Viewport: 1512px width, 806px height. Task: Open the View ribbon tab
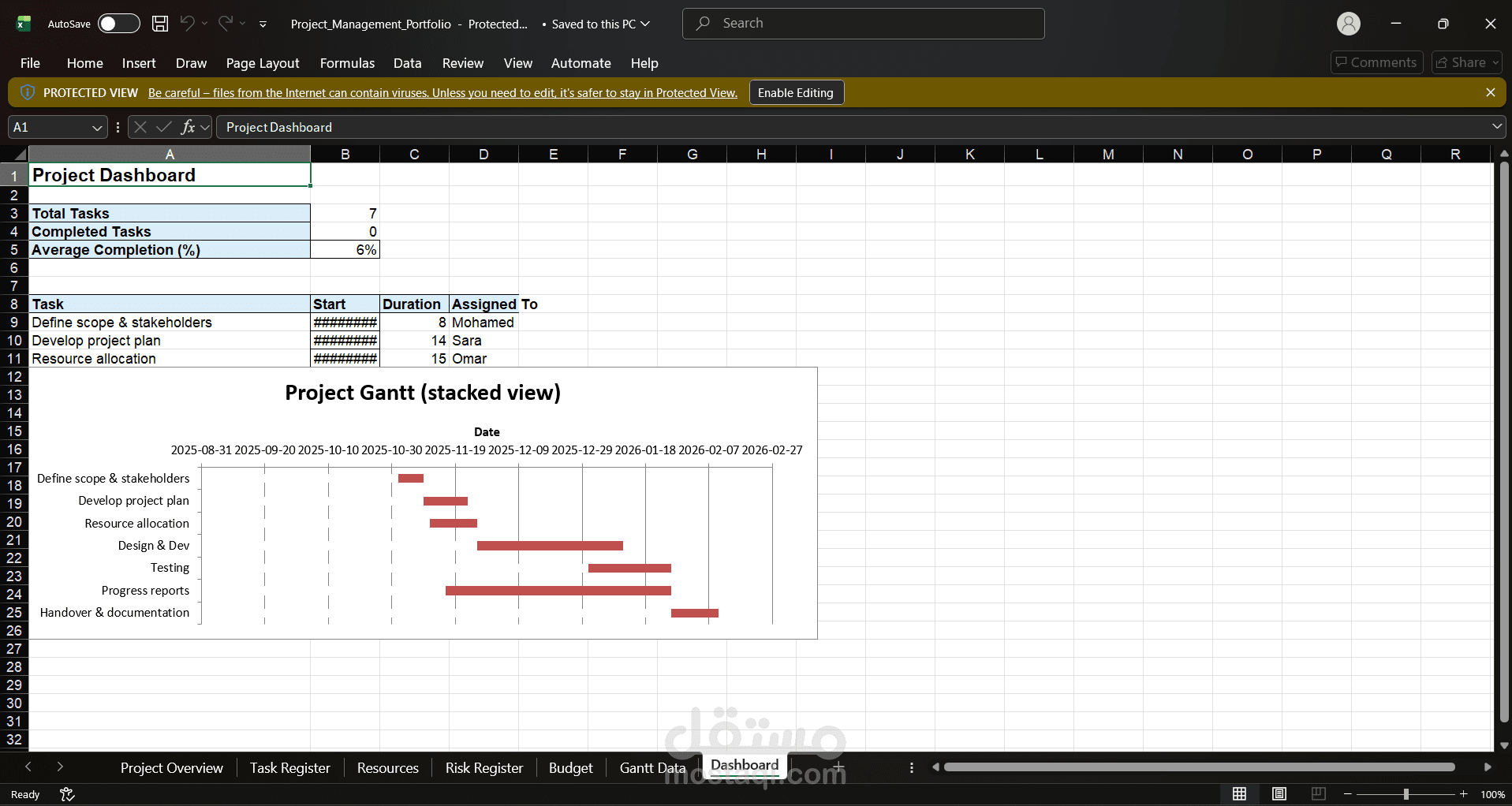[x=517, y=63]
